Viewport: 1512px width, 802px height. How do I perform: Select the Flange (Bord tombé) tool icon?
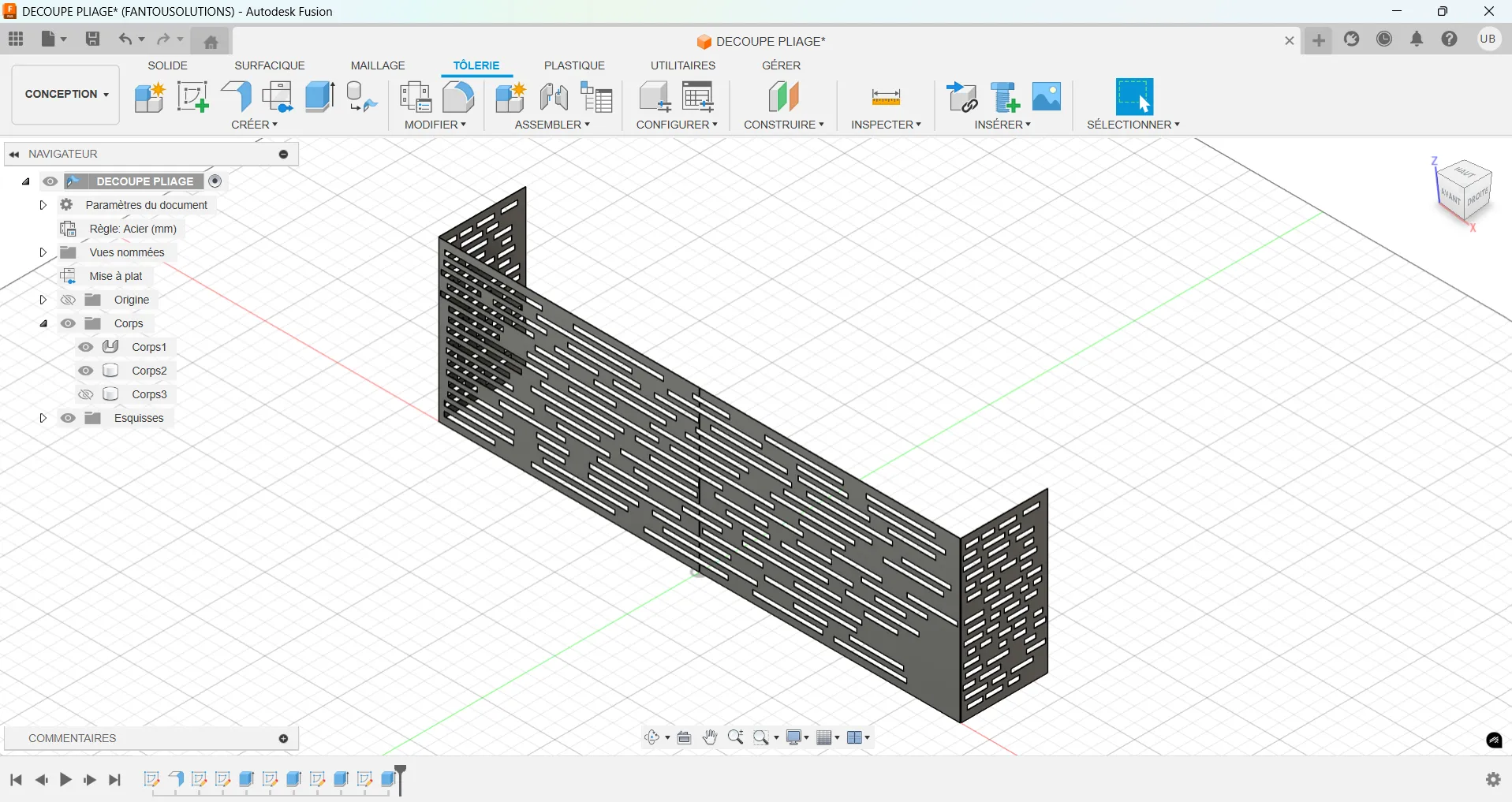tap(236, 97)
